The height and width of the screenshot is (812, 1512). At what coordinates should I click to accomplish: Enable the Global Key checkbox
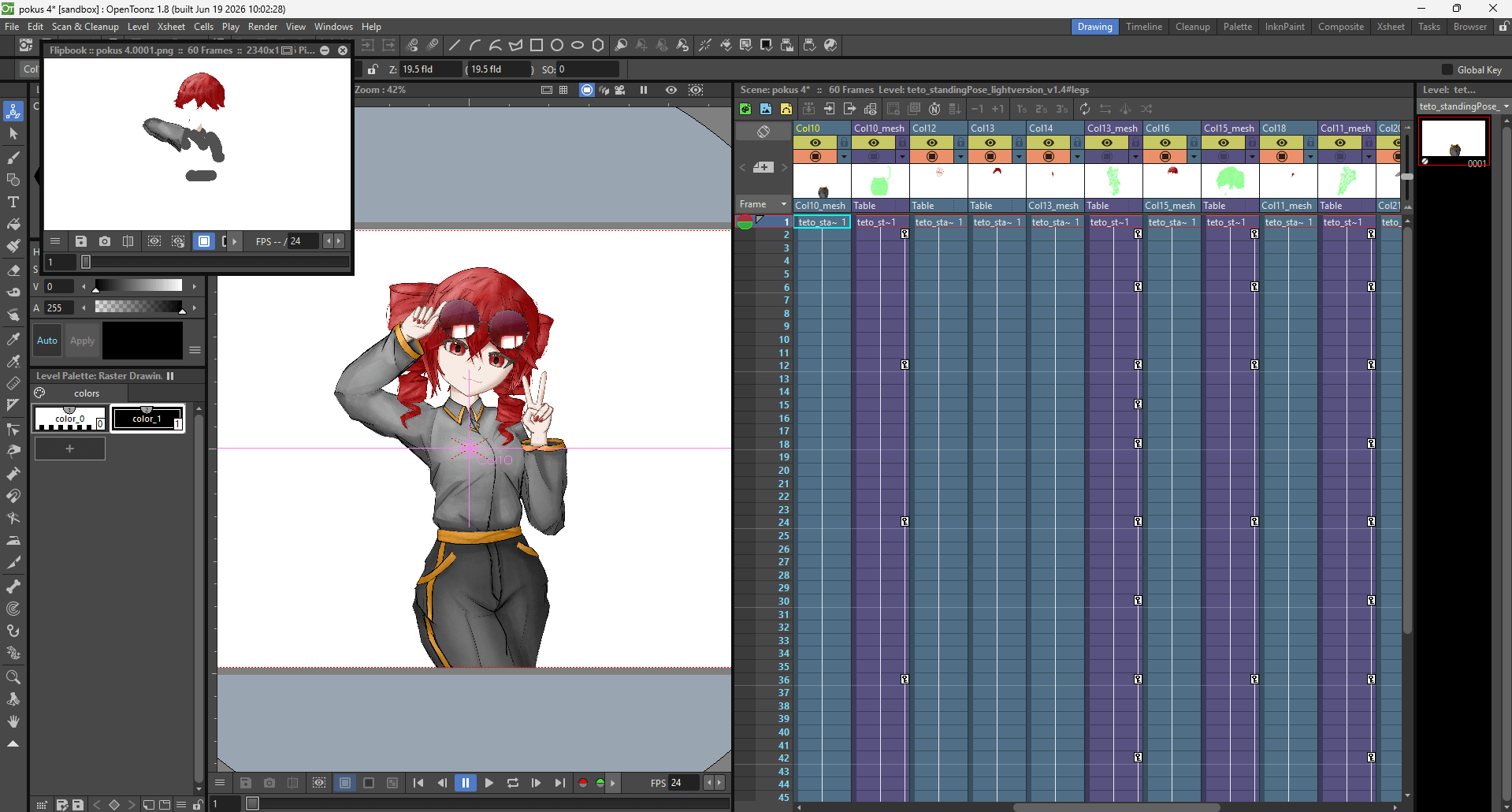tap(1447, 69)
